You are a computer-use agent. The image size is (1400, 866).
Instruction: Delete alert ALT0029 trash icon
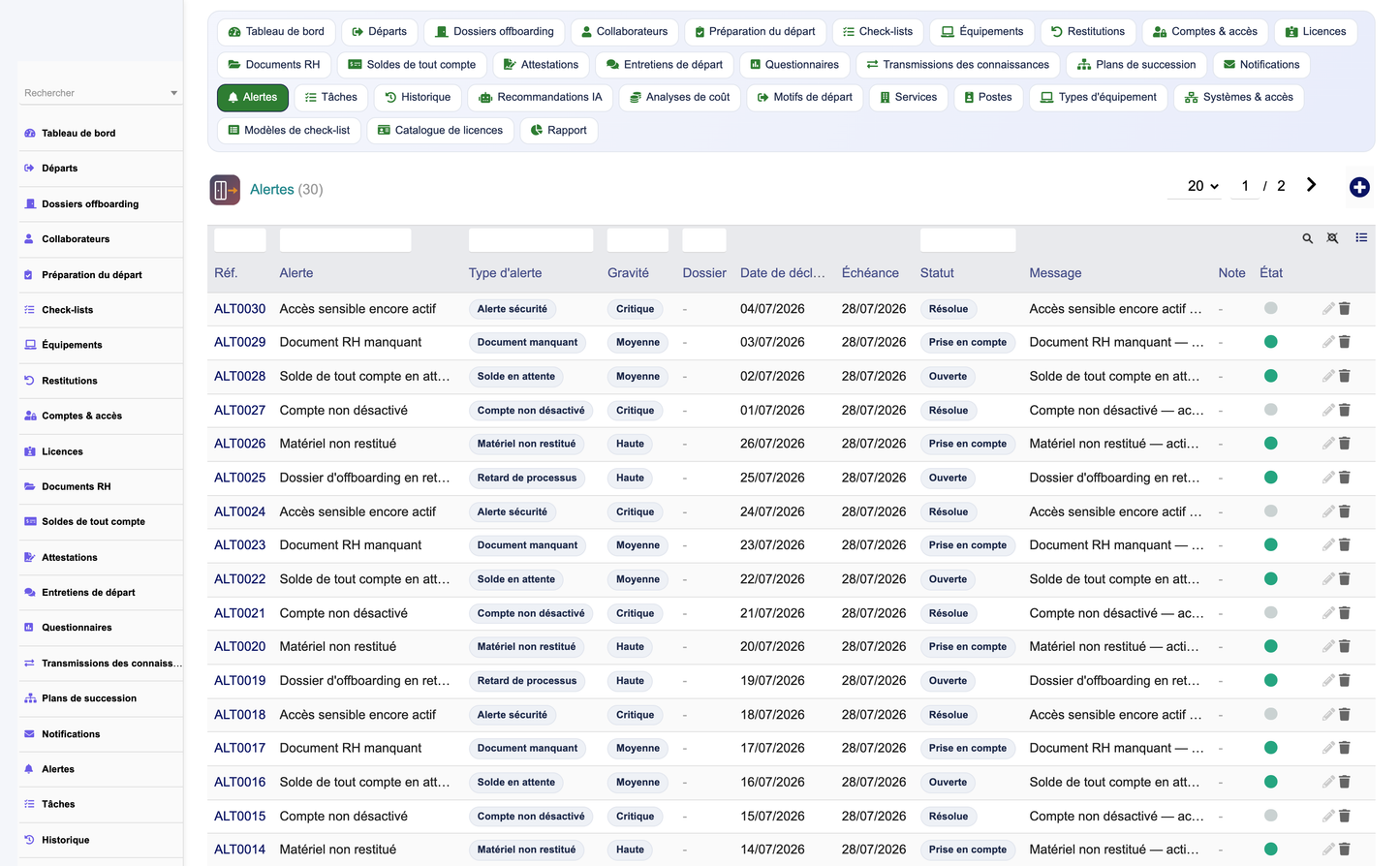1345,342
